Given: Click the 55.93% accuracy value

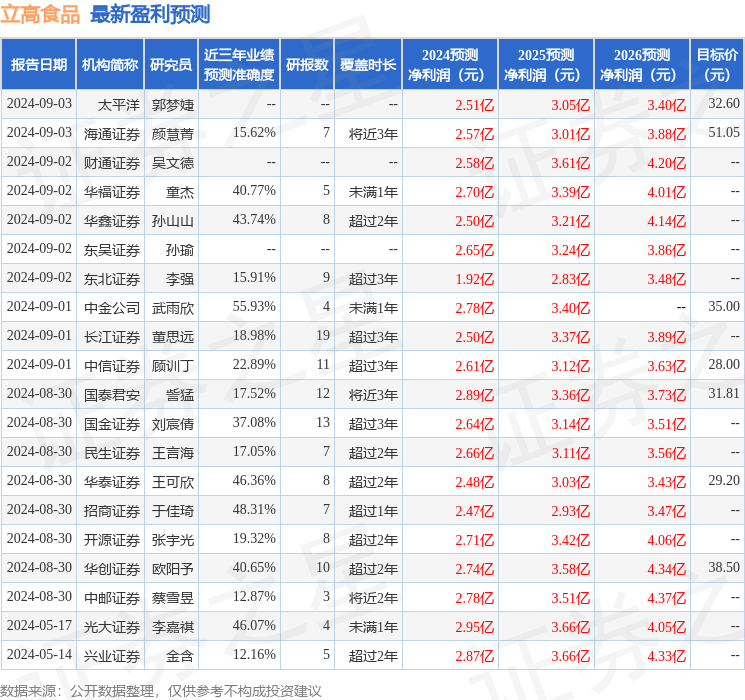Looking at the screenshot, I should (x=254, y=307).
